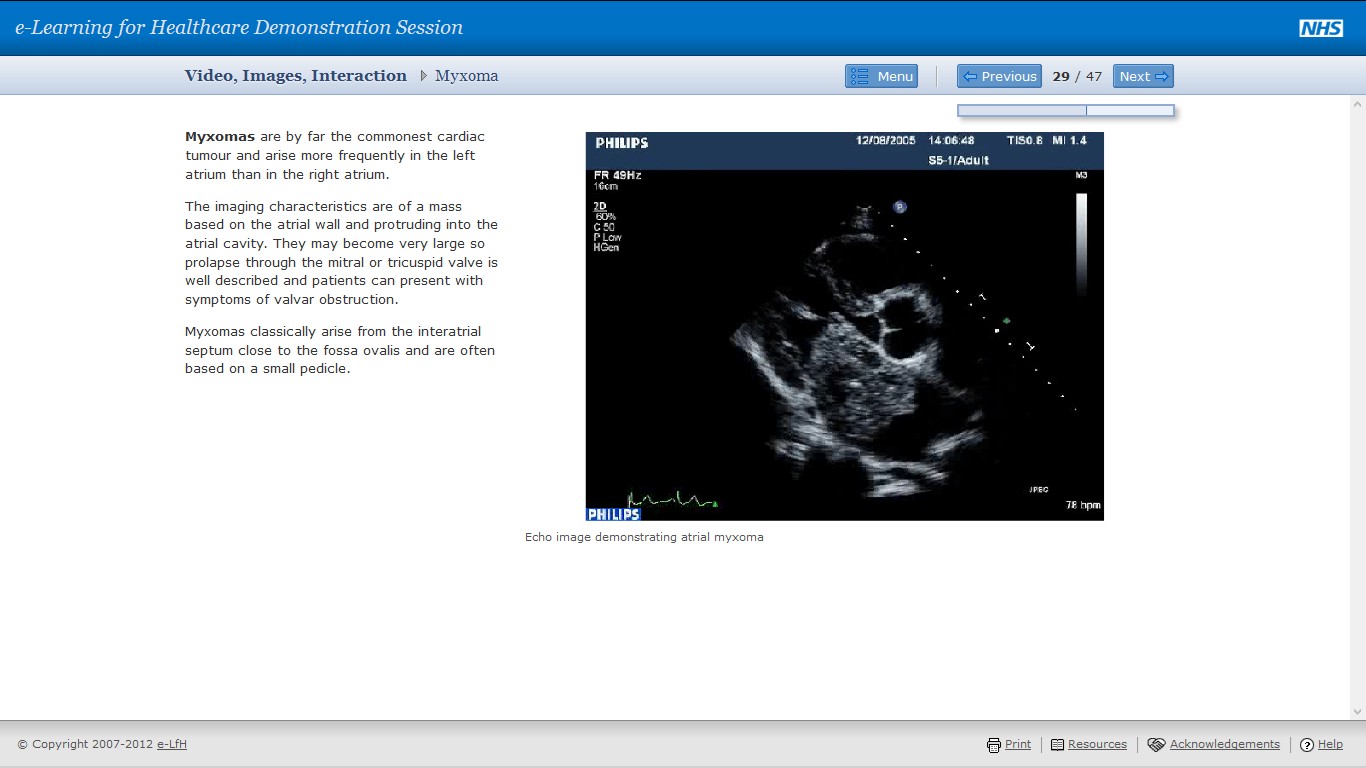Click the question mark Help icon
This screenshot has height=768, width=1366.
point(1306,744)
